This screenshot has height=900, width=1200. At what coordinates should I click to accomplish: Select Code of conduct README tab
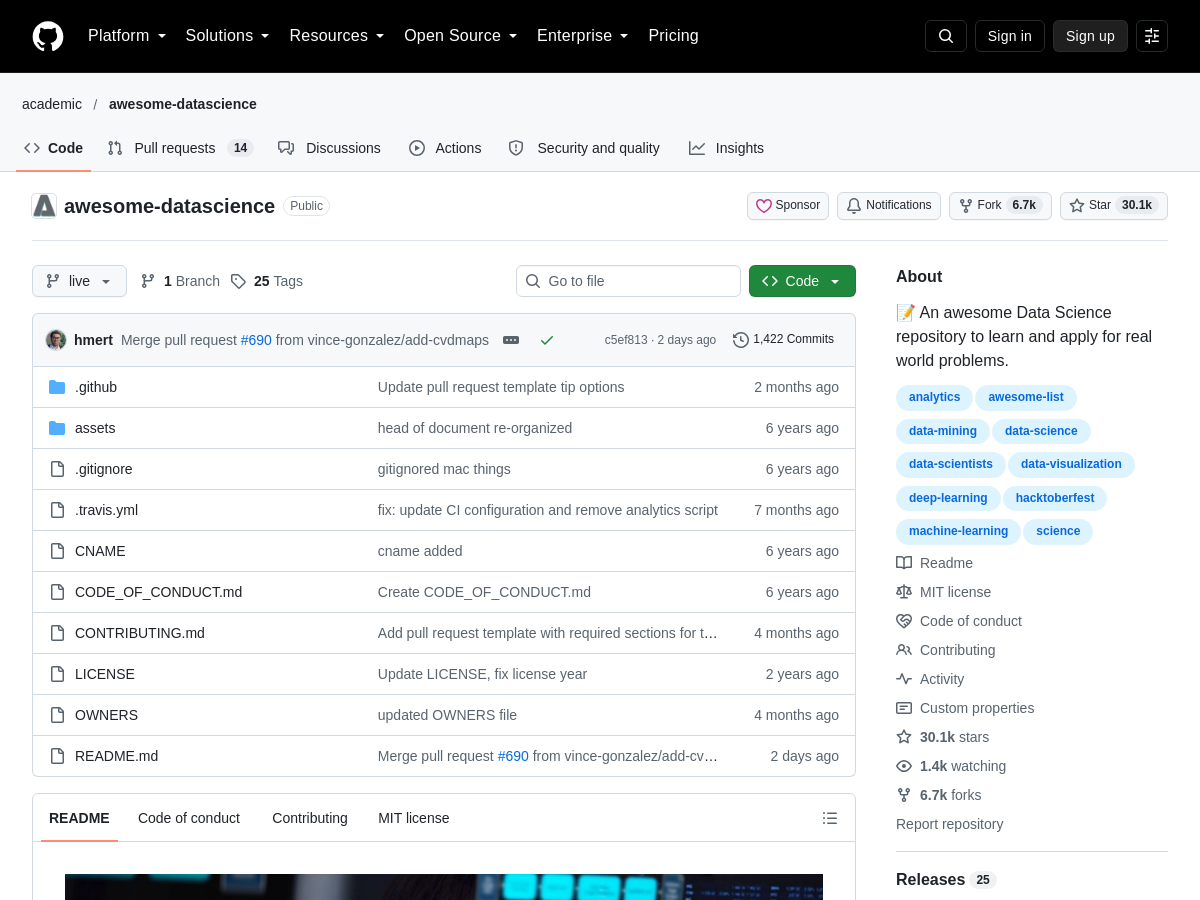[x=189, y=818]
